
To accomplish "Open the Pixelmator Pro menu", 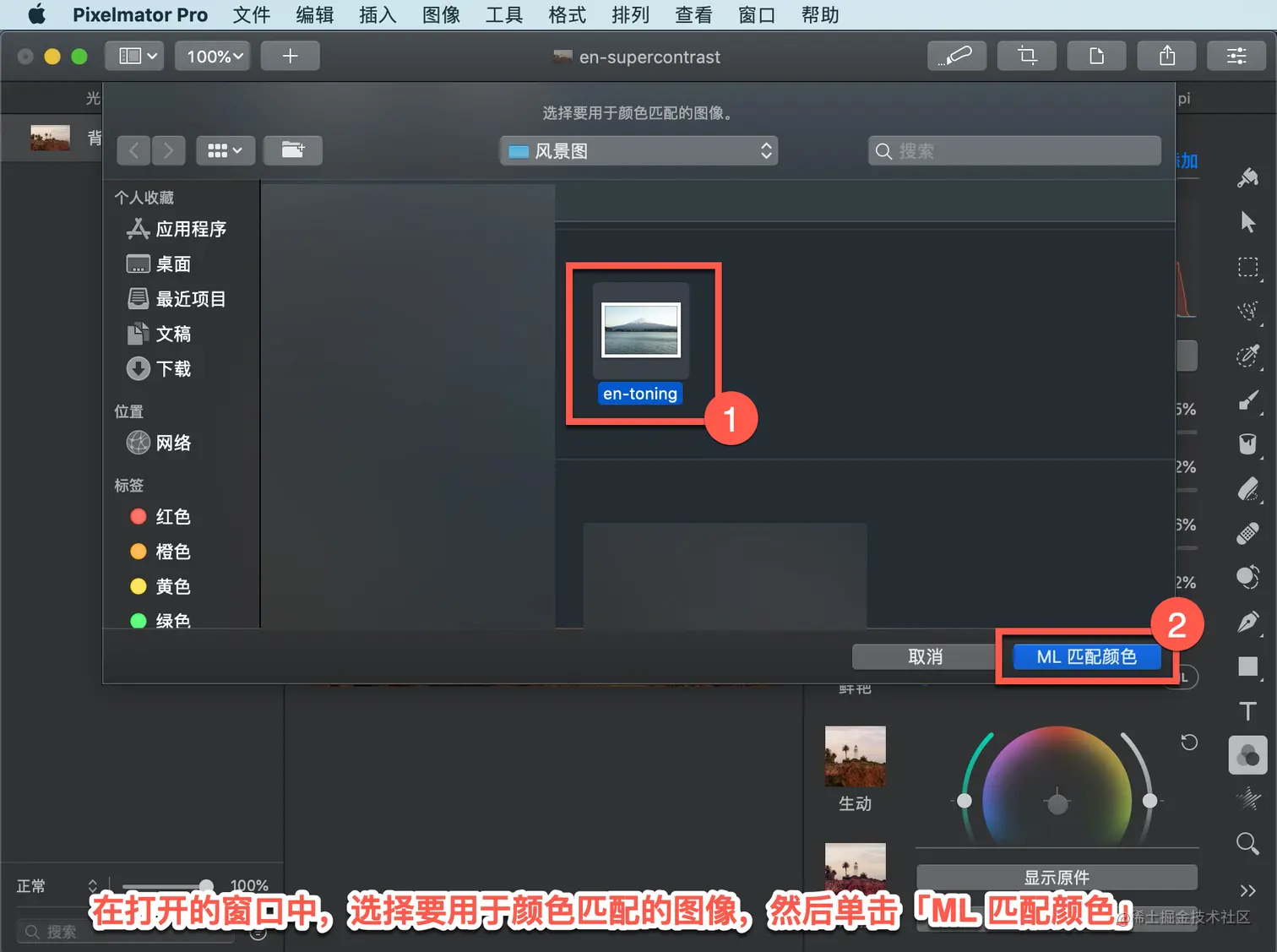I will pos(140,15).
